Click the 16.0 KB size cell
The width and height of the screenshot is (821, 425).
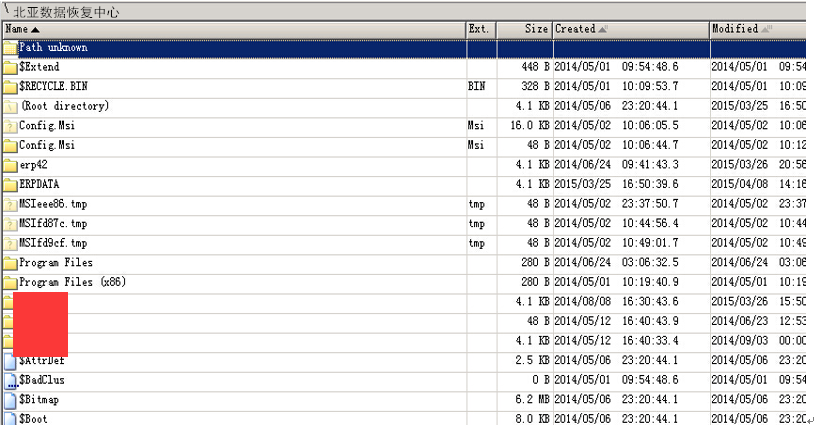click(x=530, y=126)
